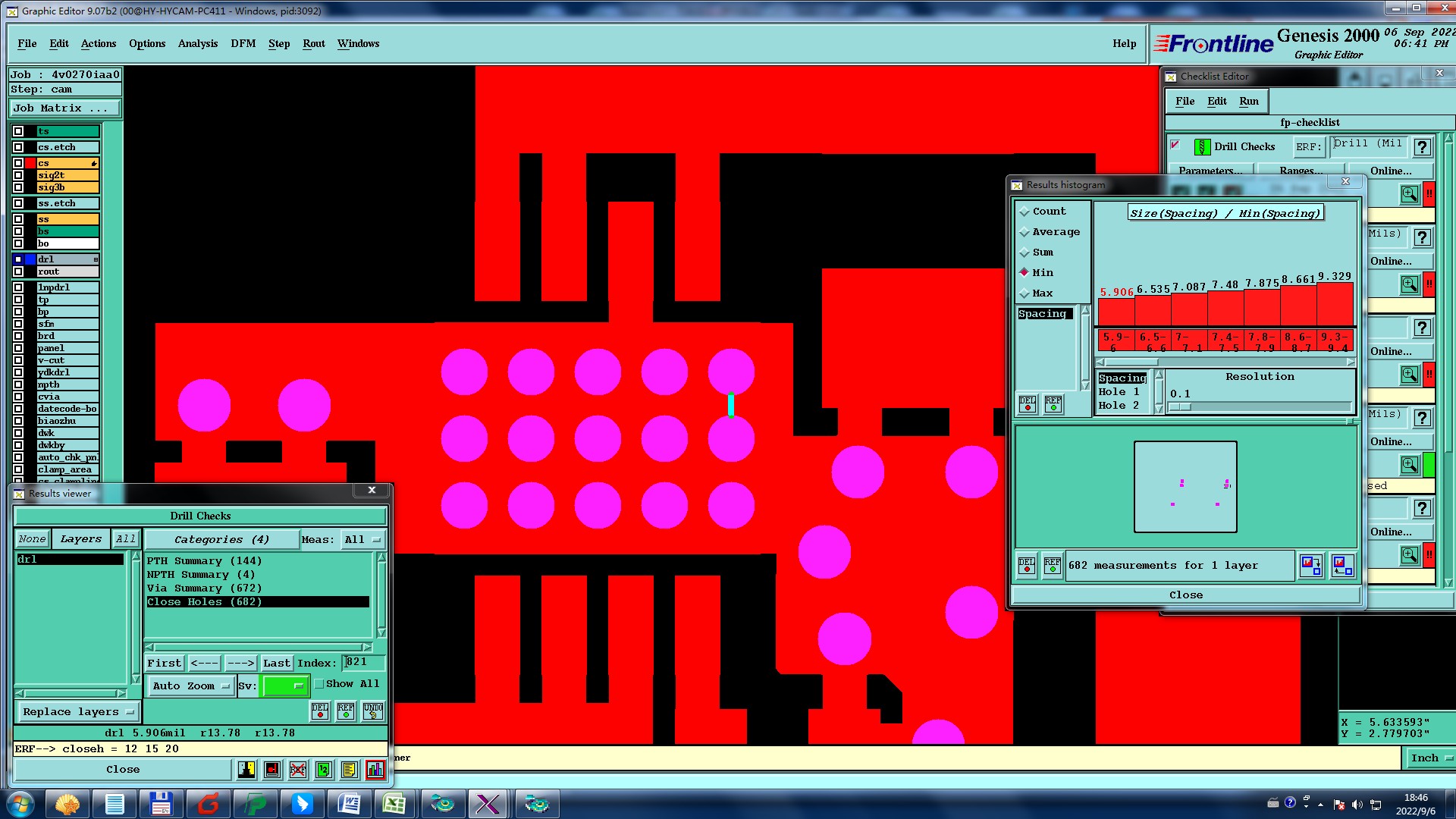Image resolution: width=1456 pixels, height=819 pixels.
Task: Click the yellow and black silhouette icon
Action: 246,770
